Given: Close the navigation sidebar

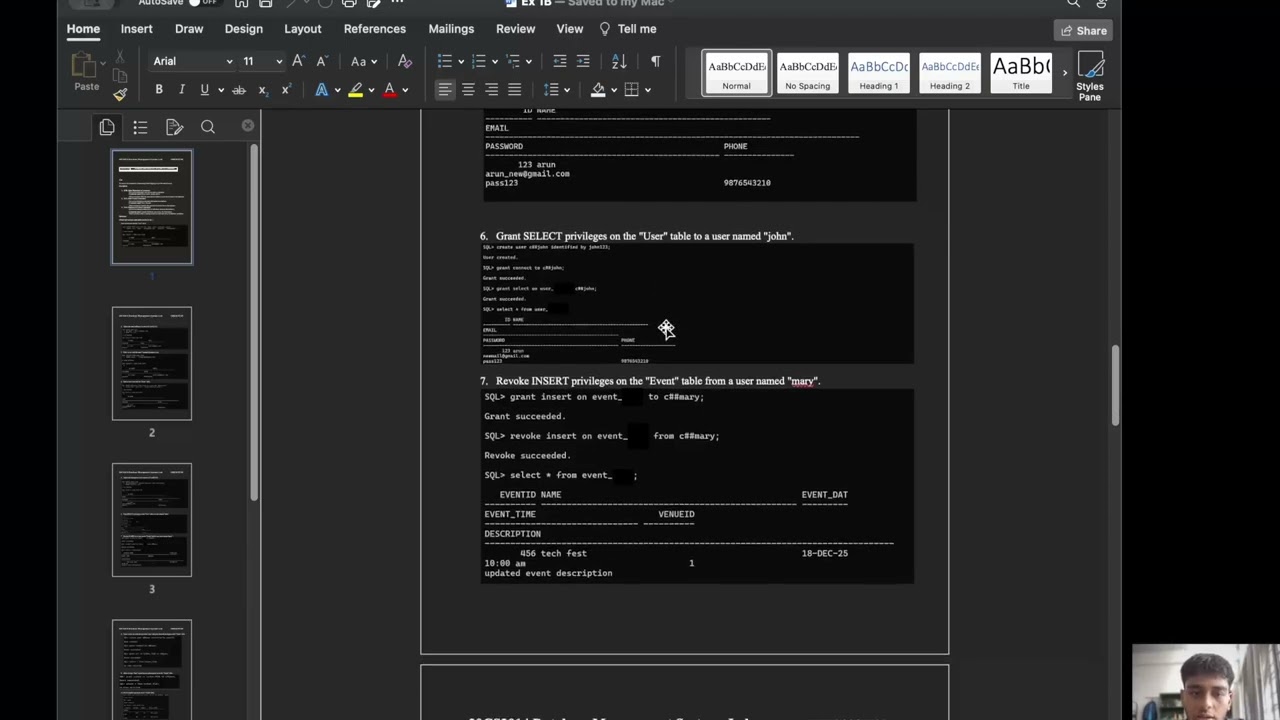Looking at the screenshot, I should click(248, 126).
